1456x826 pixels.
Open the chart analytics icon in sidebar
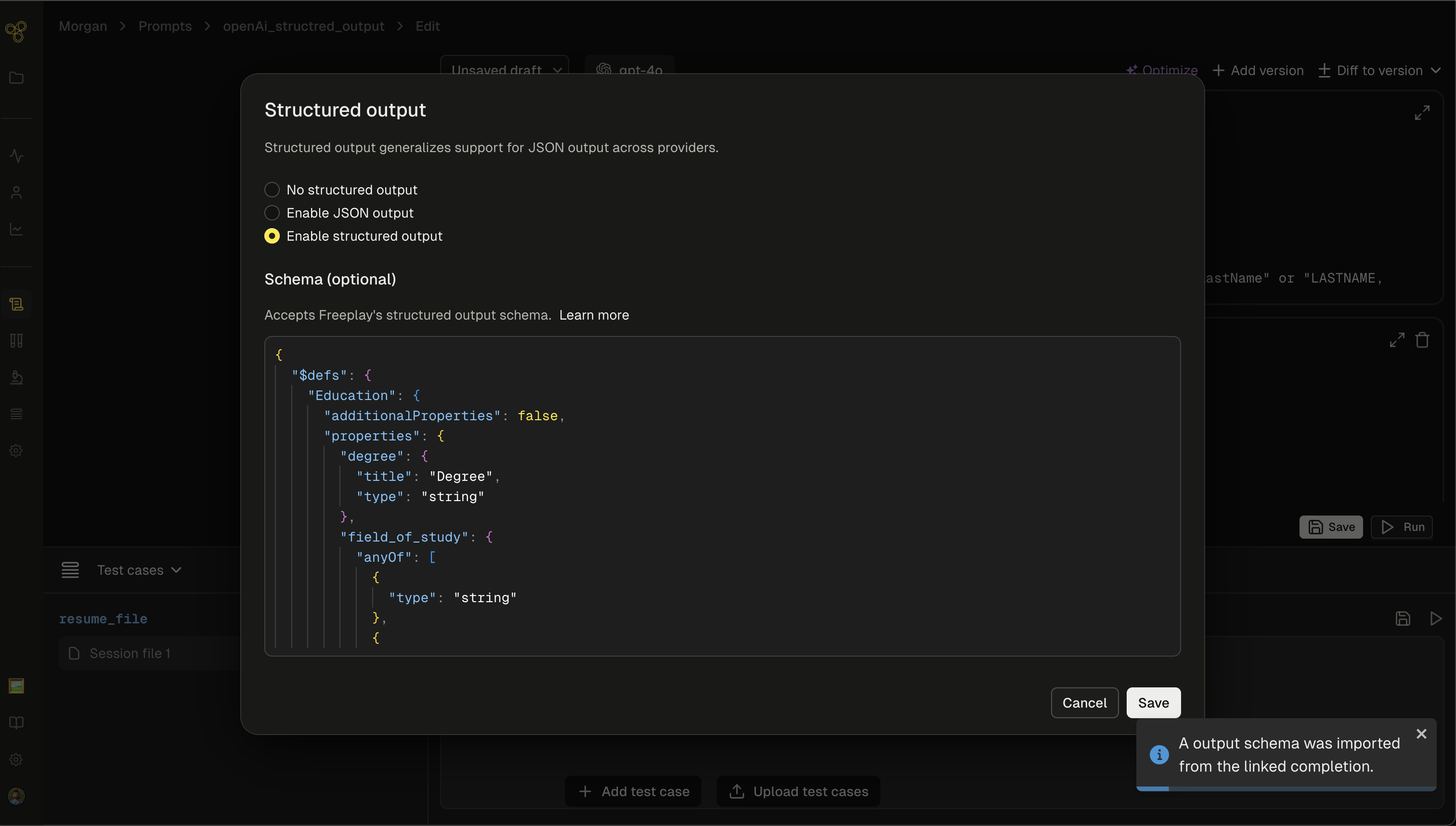click(16, 229)
